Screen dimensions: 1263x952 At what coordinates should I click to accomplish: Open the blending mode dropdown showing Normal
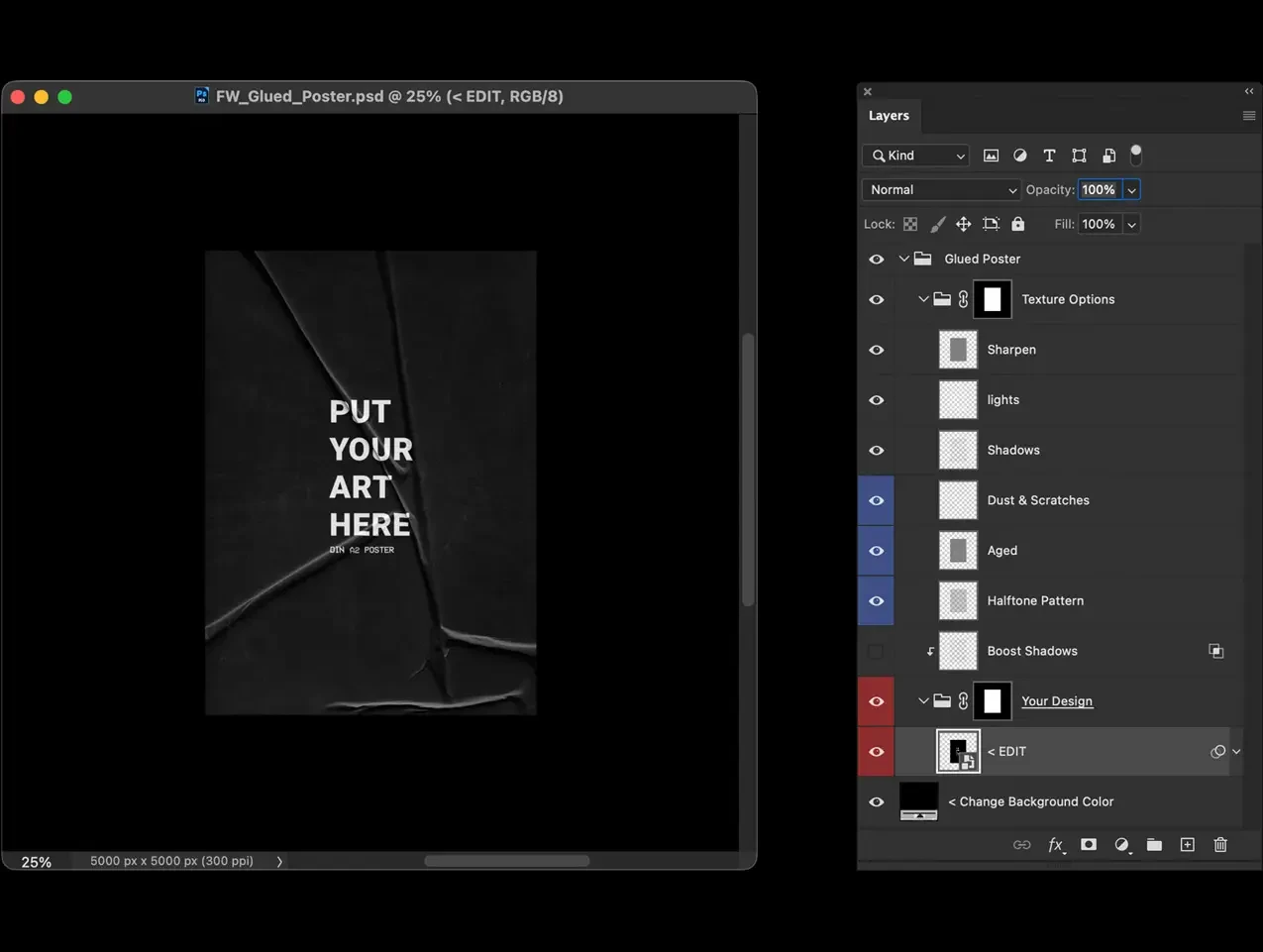point(940,189)
